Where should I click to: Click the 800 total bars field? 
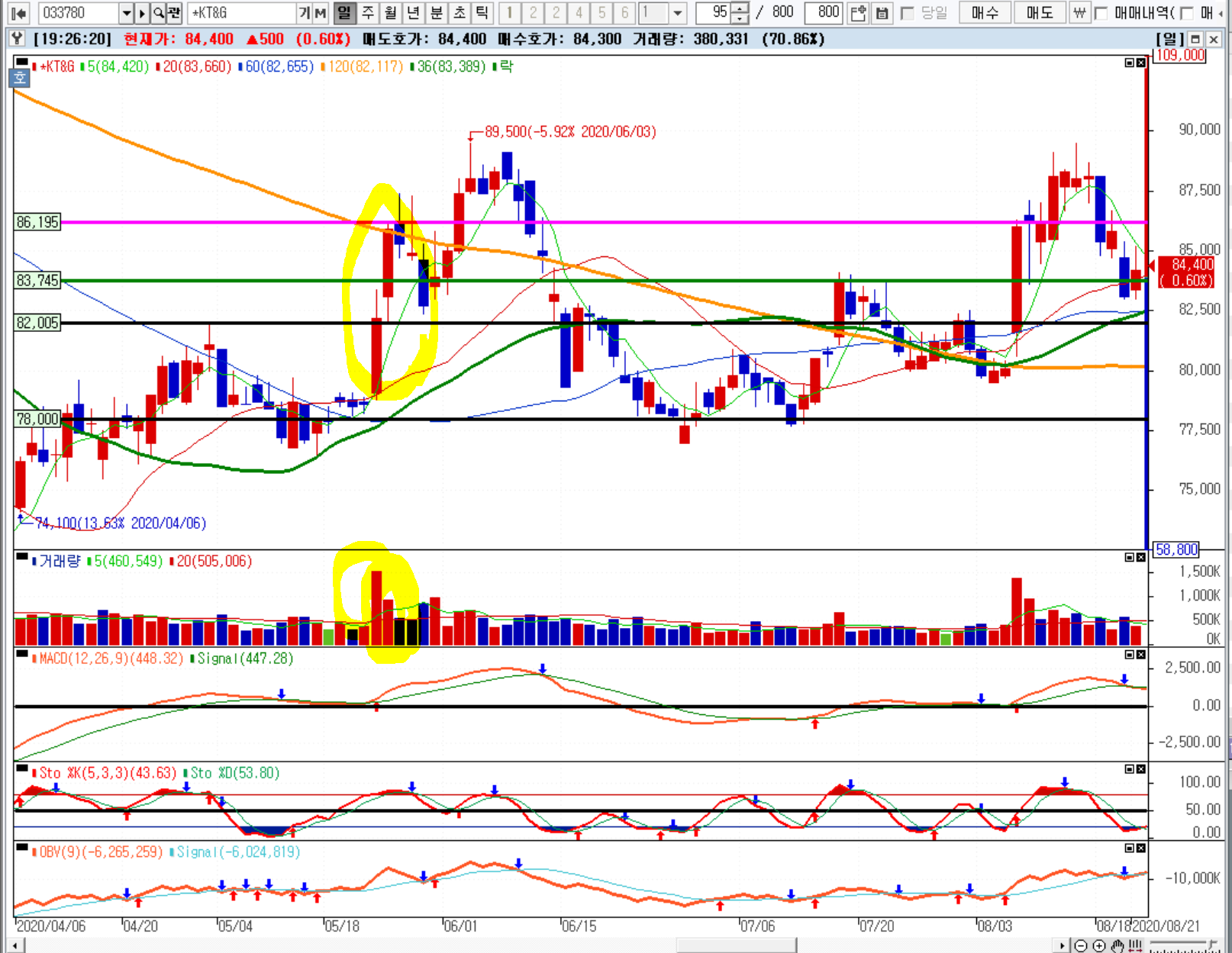[x=824, y=13]
